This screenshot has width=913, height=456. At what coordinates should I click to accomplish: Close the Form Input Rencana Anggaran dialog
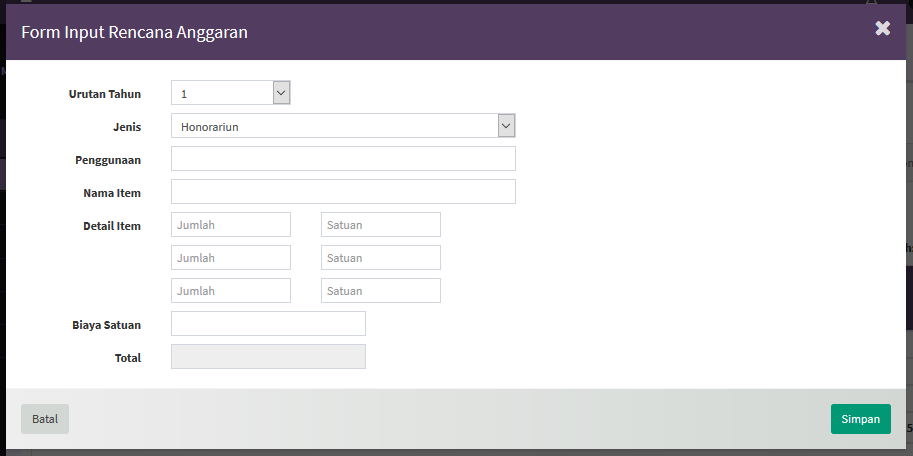pos(882,28)
